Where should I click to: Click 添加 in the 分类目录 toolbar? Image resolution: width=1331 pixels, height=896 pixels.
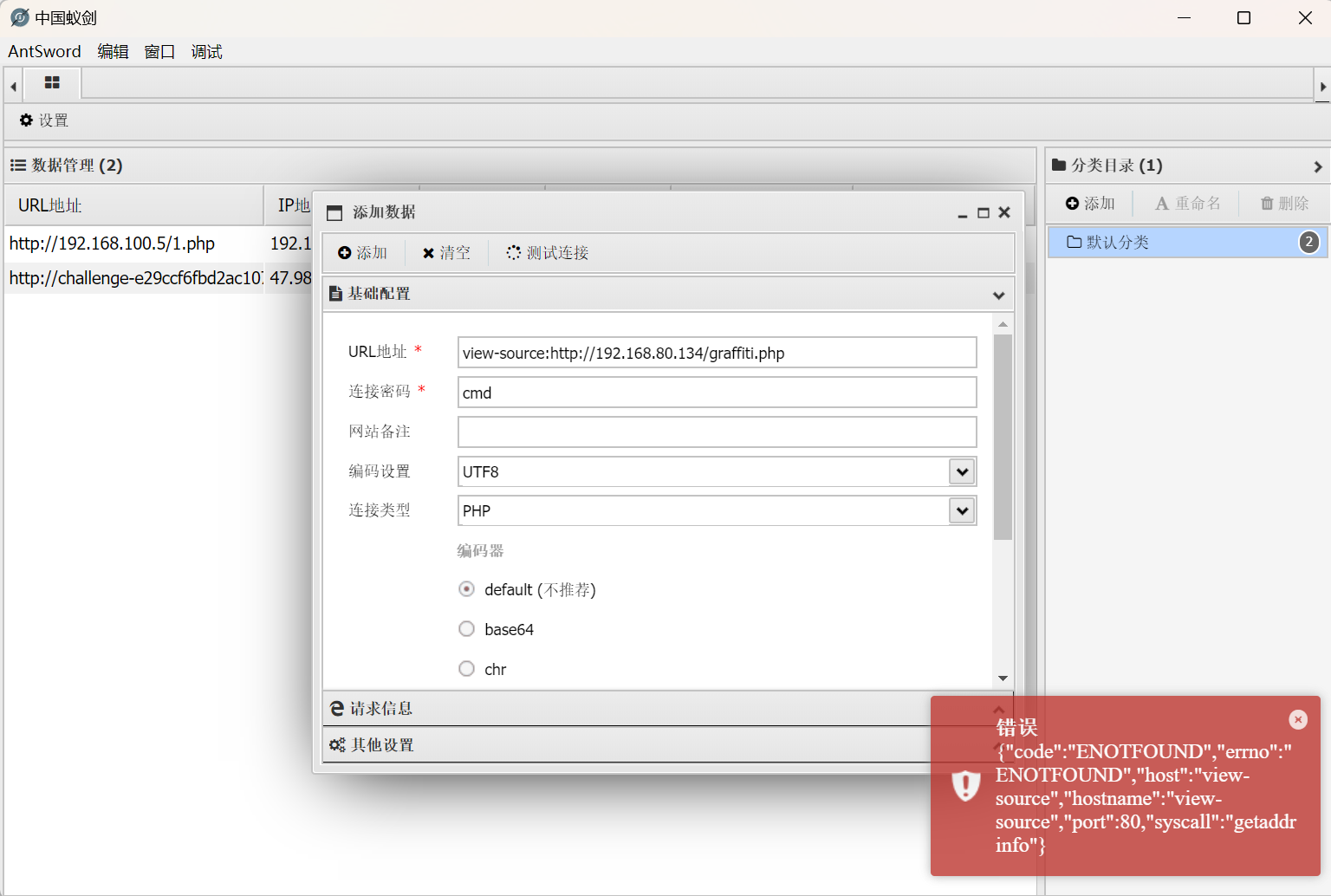click(1090, 204)
